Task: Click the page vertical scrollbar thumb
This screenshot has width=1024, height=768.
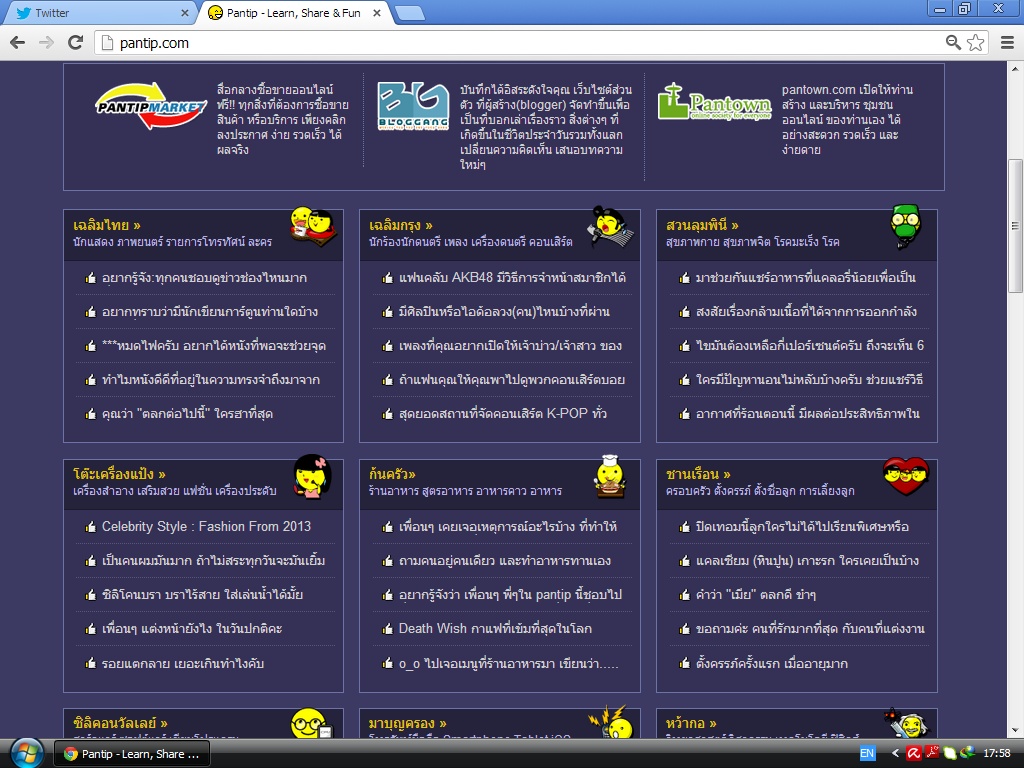Action: click(1016, 226)
